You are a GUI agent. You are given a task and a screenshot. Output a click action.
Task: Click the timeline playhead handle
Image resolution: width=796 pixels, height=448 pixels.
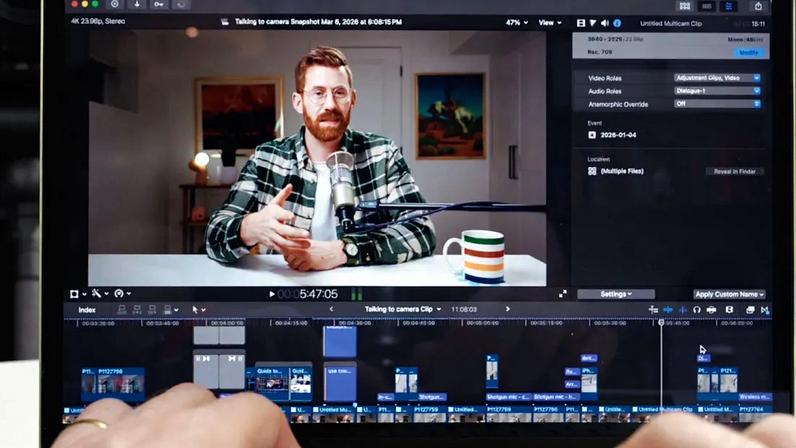tap(661, 322)
